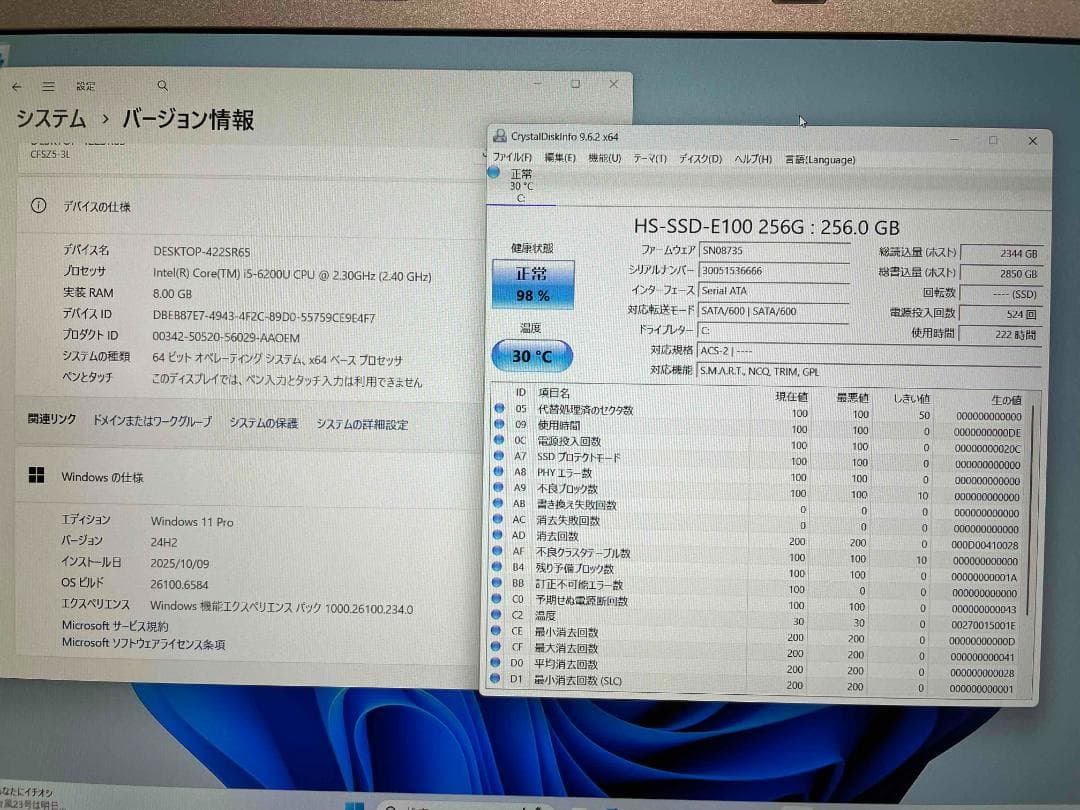This screenshot has width=1080, height=810.
Task: Open the 言語(Language) menu
Action: (822, 159)
